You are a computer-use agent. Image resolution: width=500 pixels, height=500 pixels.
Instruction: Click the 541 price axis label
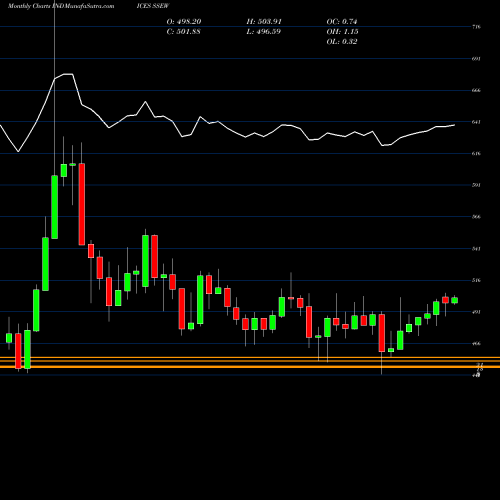(476, 249)
